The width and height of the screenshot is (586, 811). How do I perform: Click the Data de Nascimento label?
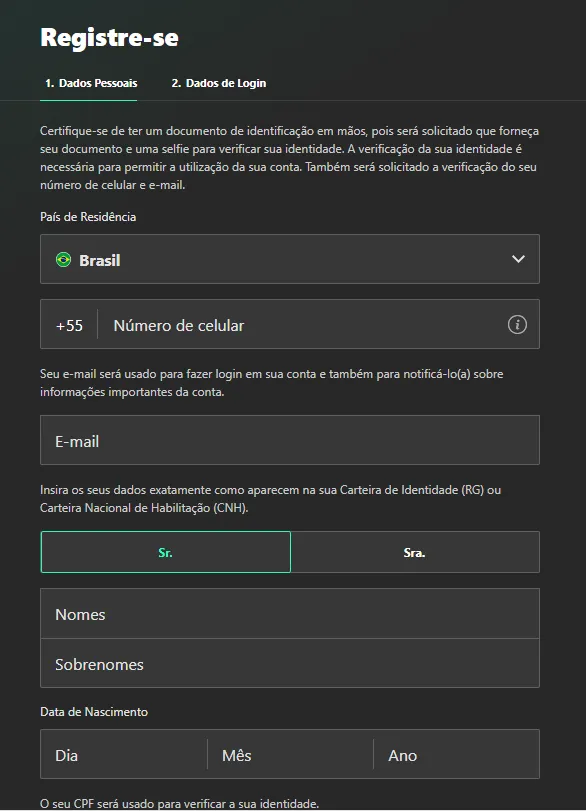click(x=95, y=712)
